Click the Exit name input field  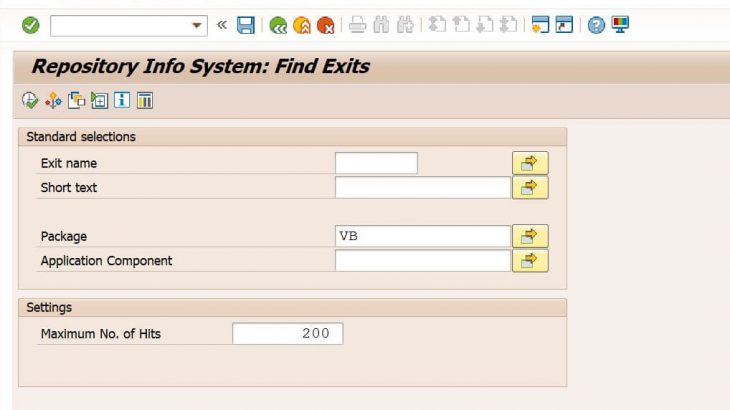[376, 163]
